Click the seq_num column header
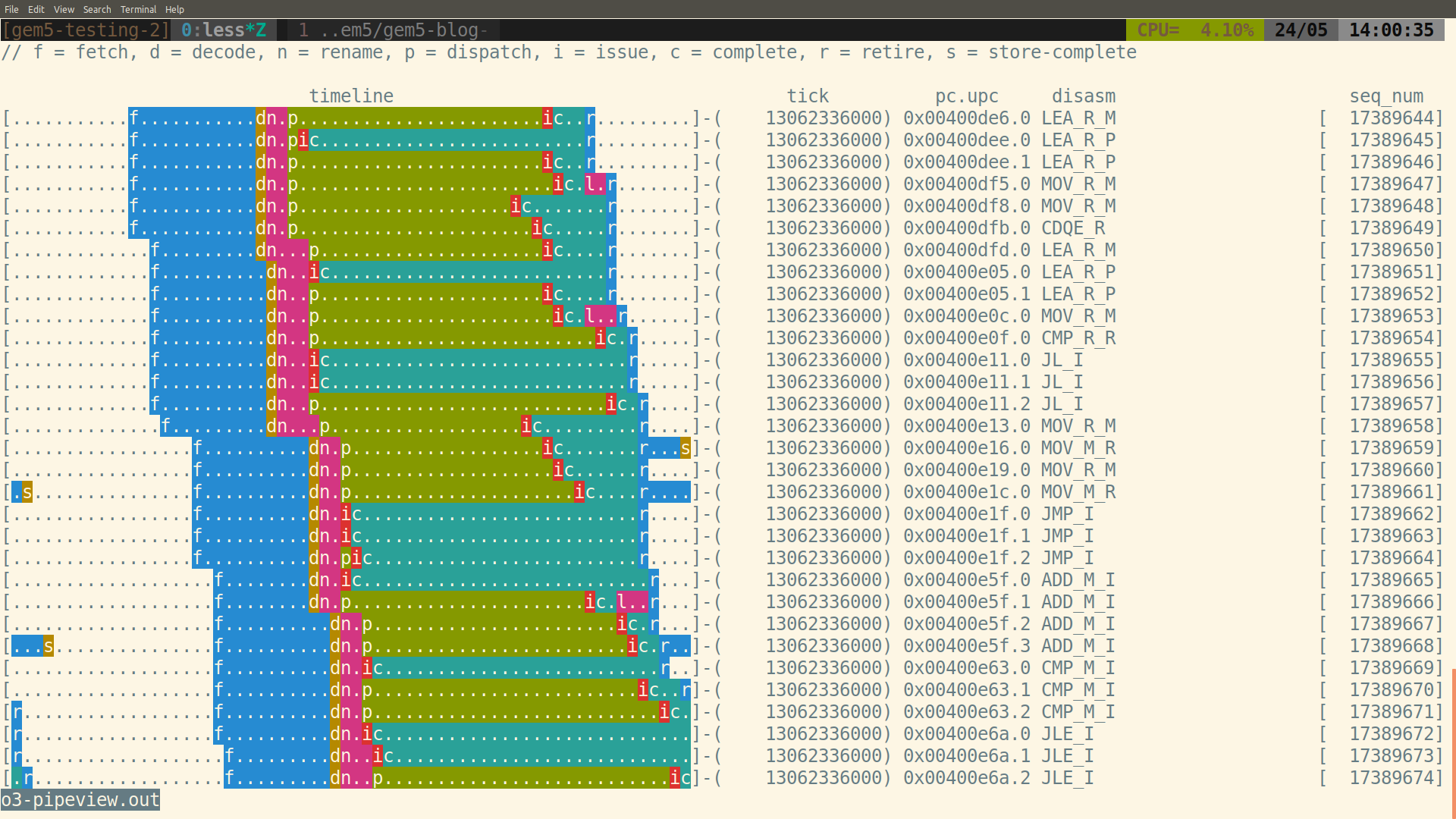This screenshot has height=819, width=1456. pos(1386,96)
